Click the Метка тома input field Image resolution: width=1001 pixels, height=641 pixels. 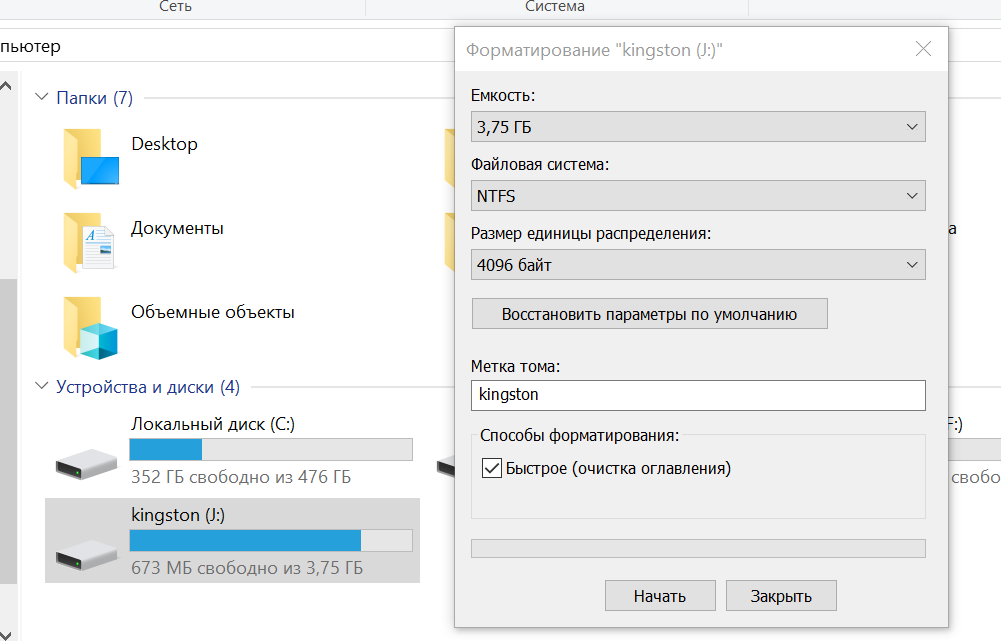(698, 395)
